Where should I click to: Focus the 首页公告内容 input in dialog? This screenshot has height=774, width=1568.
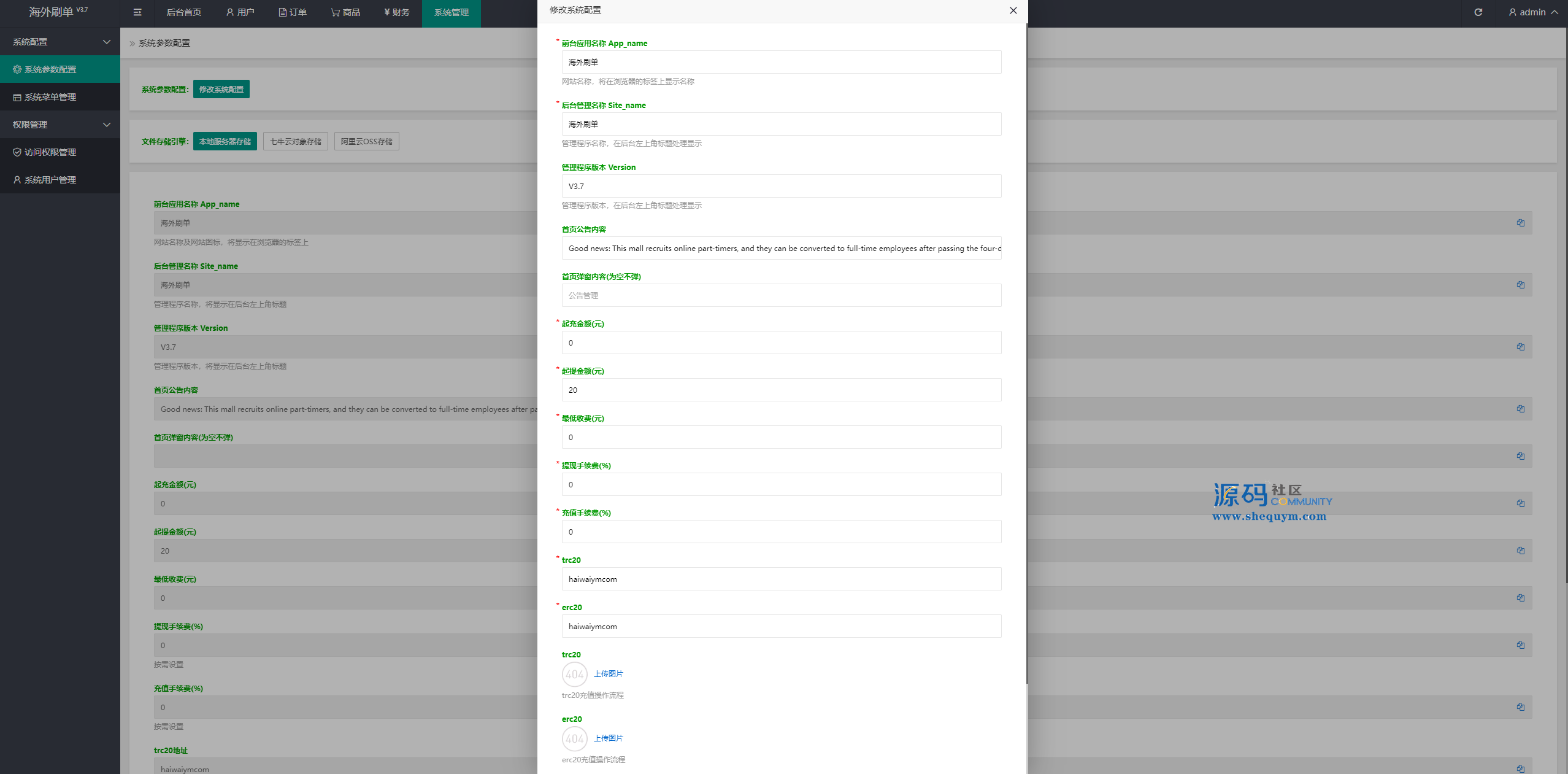click(x=782, y=248)
